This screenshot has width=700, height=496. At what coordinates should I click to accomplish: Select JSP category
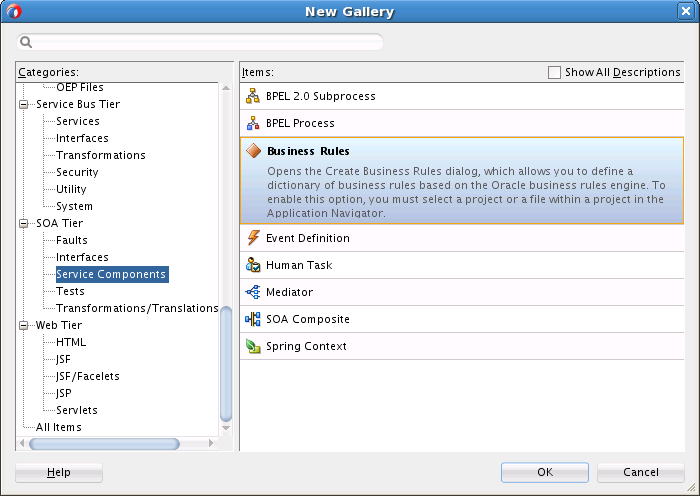click(64, 393)
